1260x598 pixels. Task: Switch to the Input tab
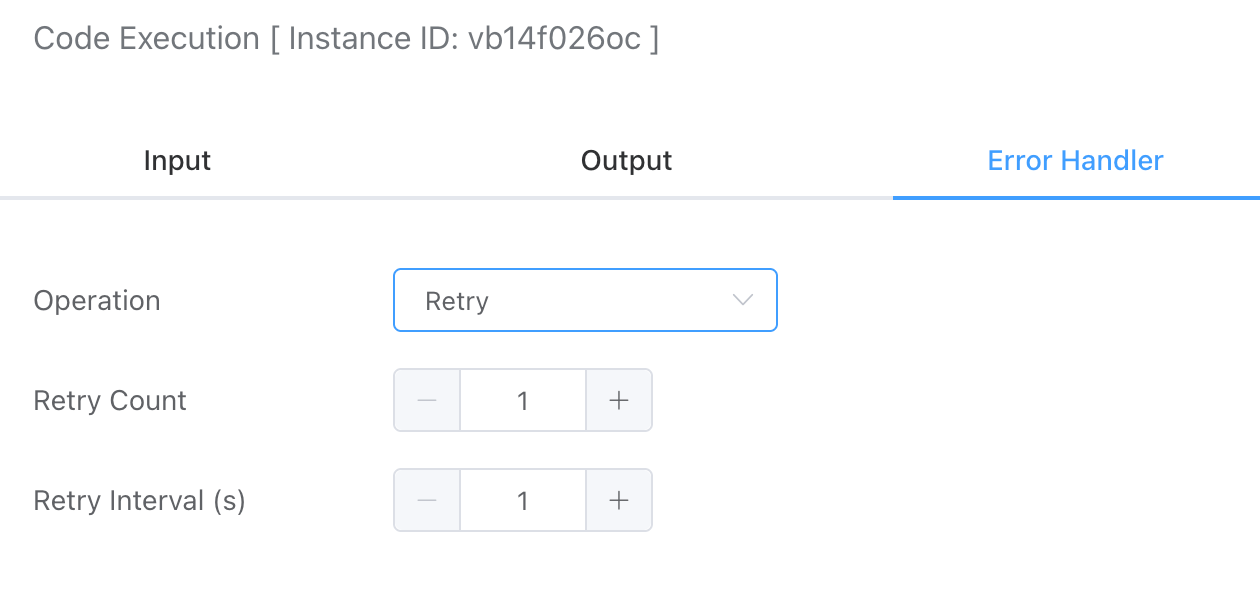pyautogui.click(x=177, y=161)
